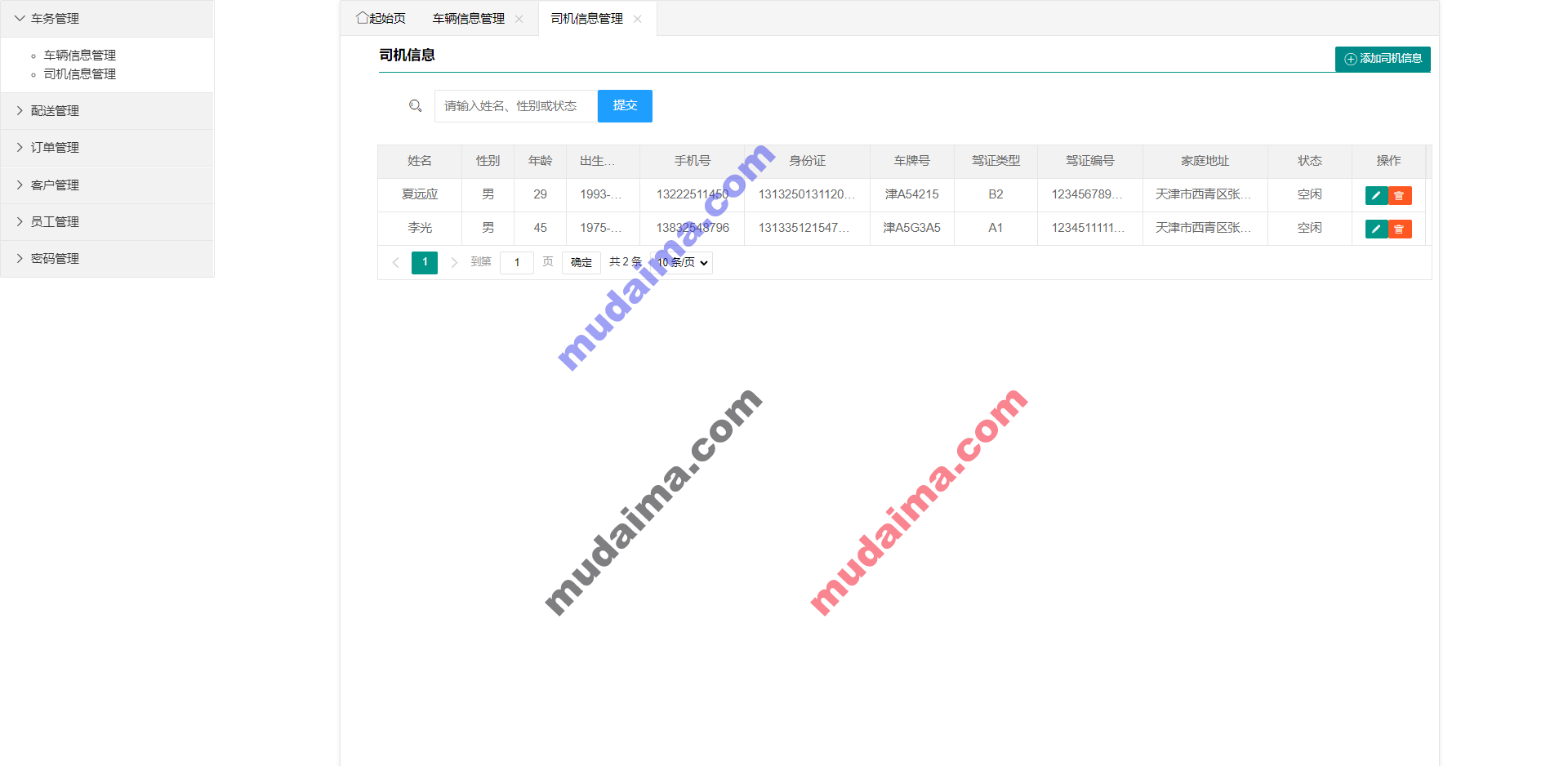
Task: Click the 司机信息 heading
Action: tap(407, 56)
